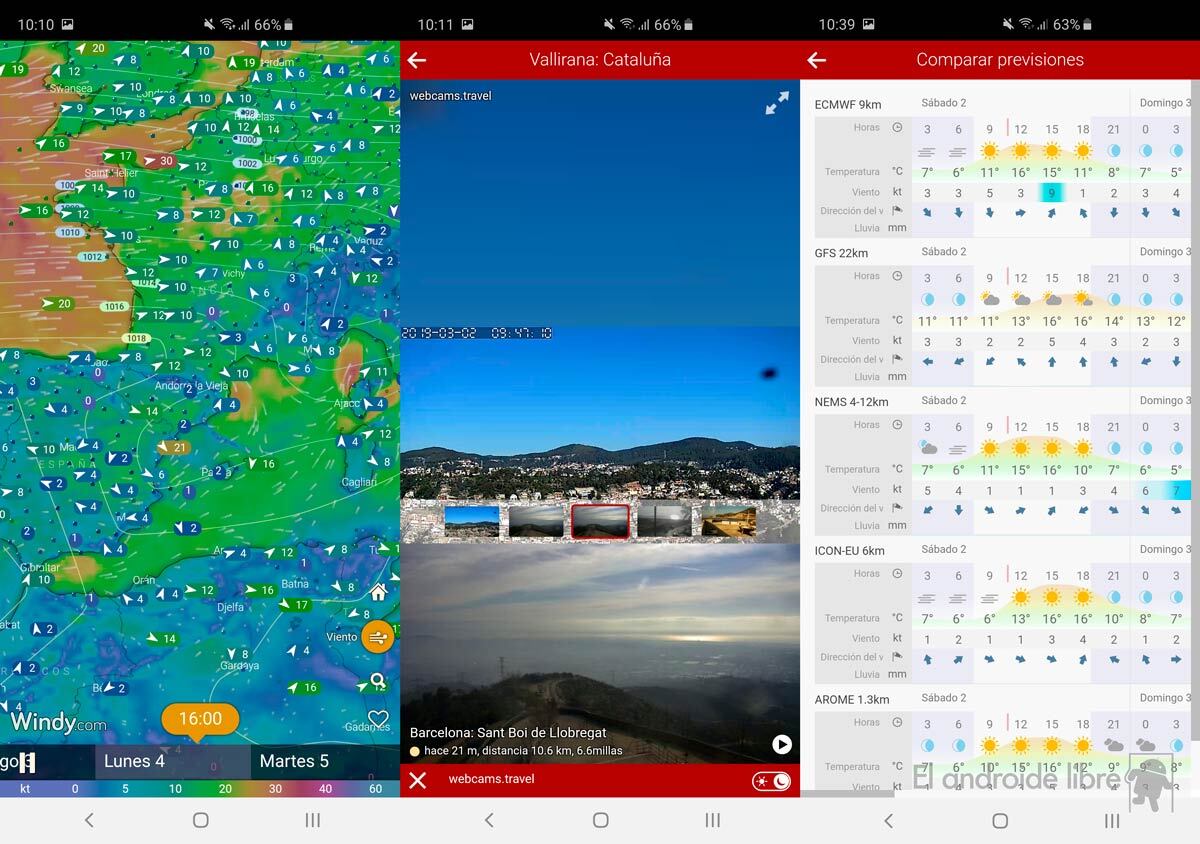This screenshot has height=844, width=1200.
Task: Tap the Windy.com logo on the map
Action: [58, 721]
